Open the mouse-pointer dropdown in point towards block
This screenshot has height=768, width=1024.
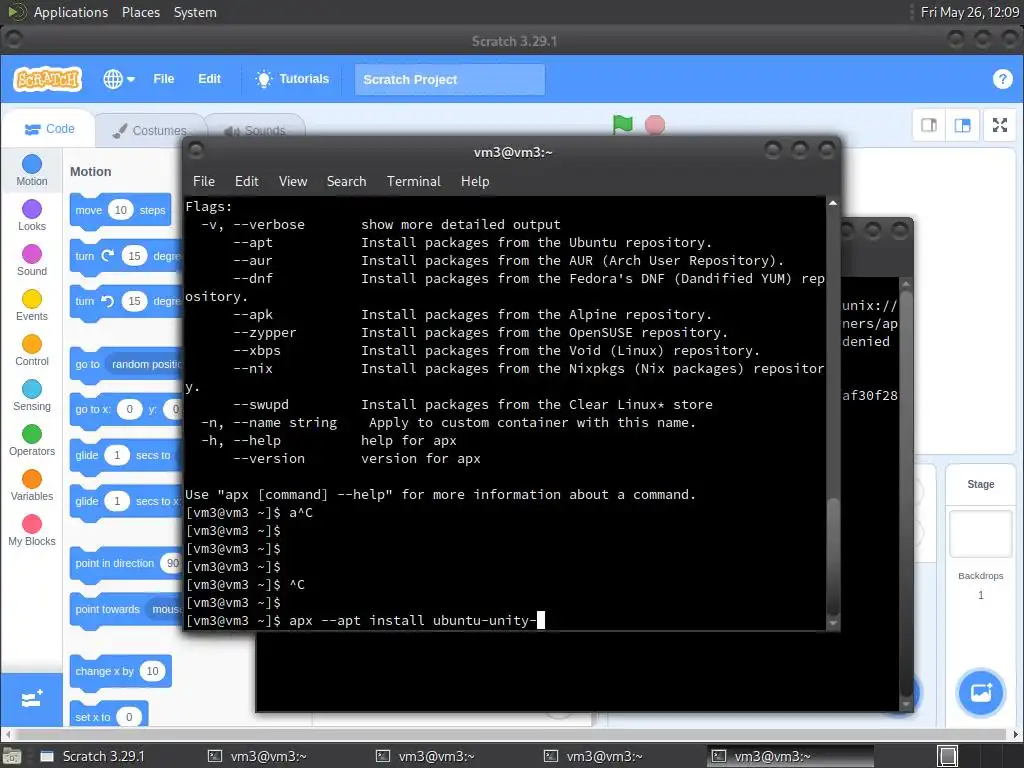(x=165, y=609)
